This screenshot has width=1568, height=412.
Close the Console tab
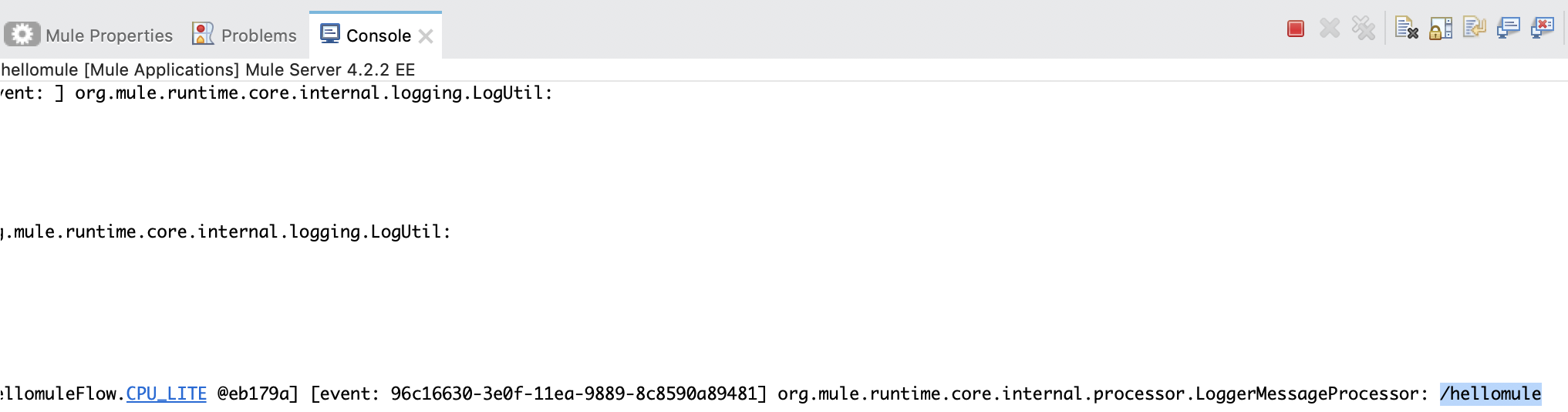[426, 36]
